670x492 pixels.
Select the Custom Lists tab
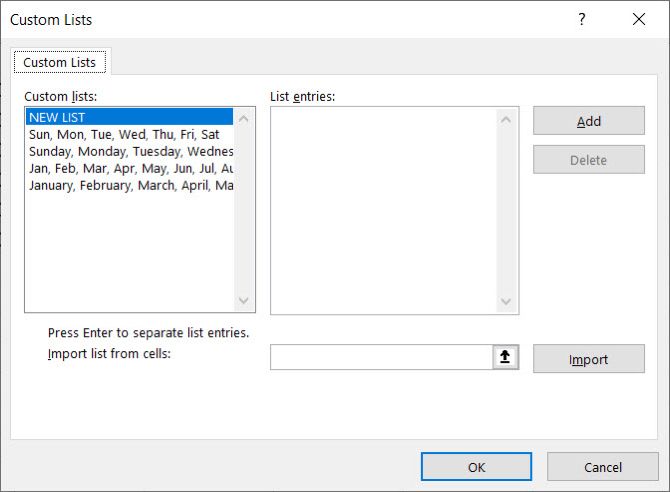pos(60,62)
